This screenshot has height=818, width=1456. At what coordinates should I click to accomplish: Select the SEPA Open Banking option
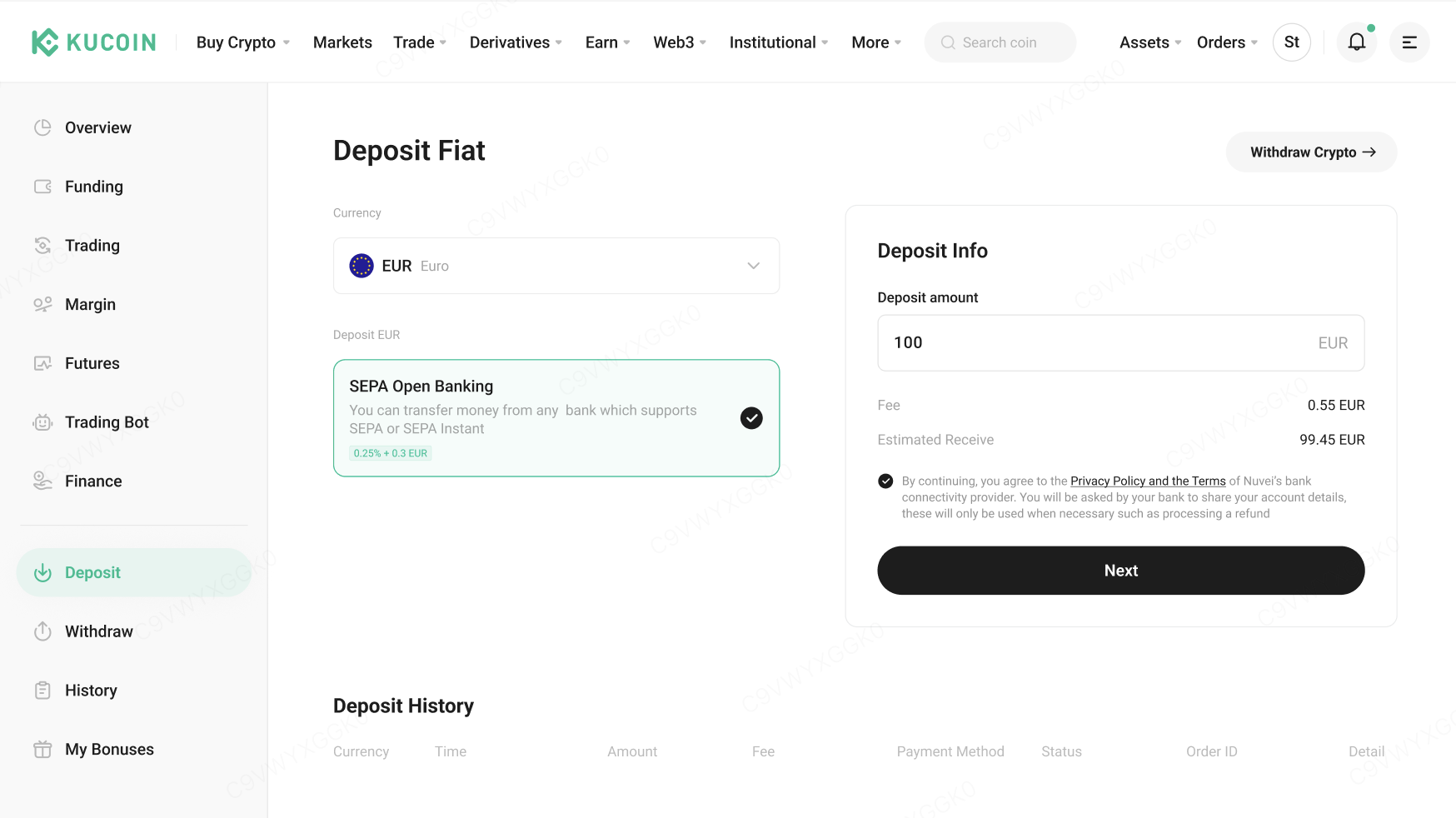556,418
